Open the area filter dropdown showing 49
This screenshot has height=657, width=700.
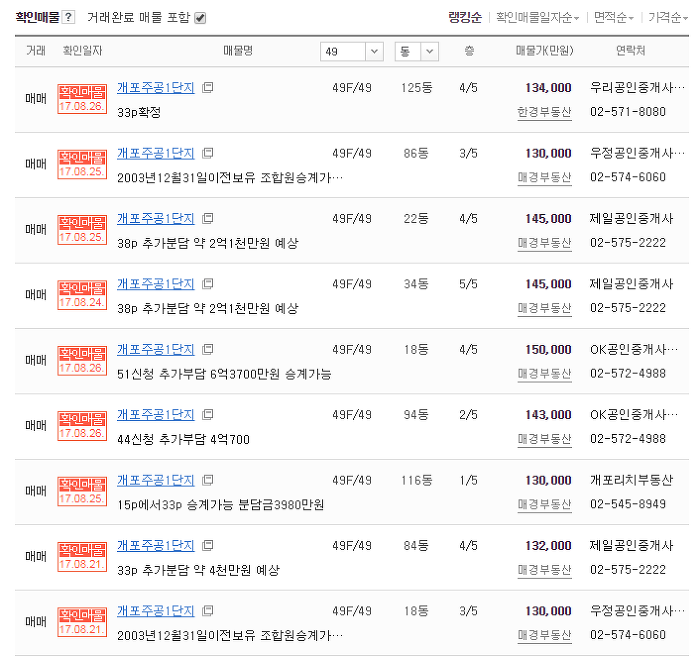[352, 51]
